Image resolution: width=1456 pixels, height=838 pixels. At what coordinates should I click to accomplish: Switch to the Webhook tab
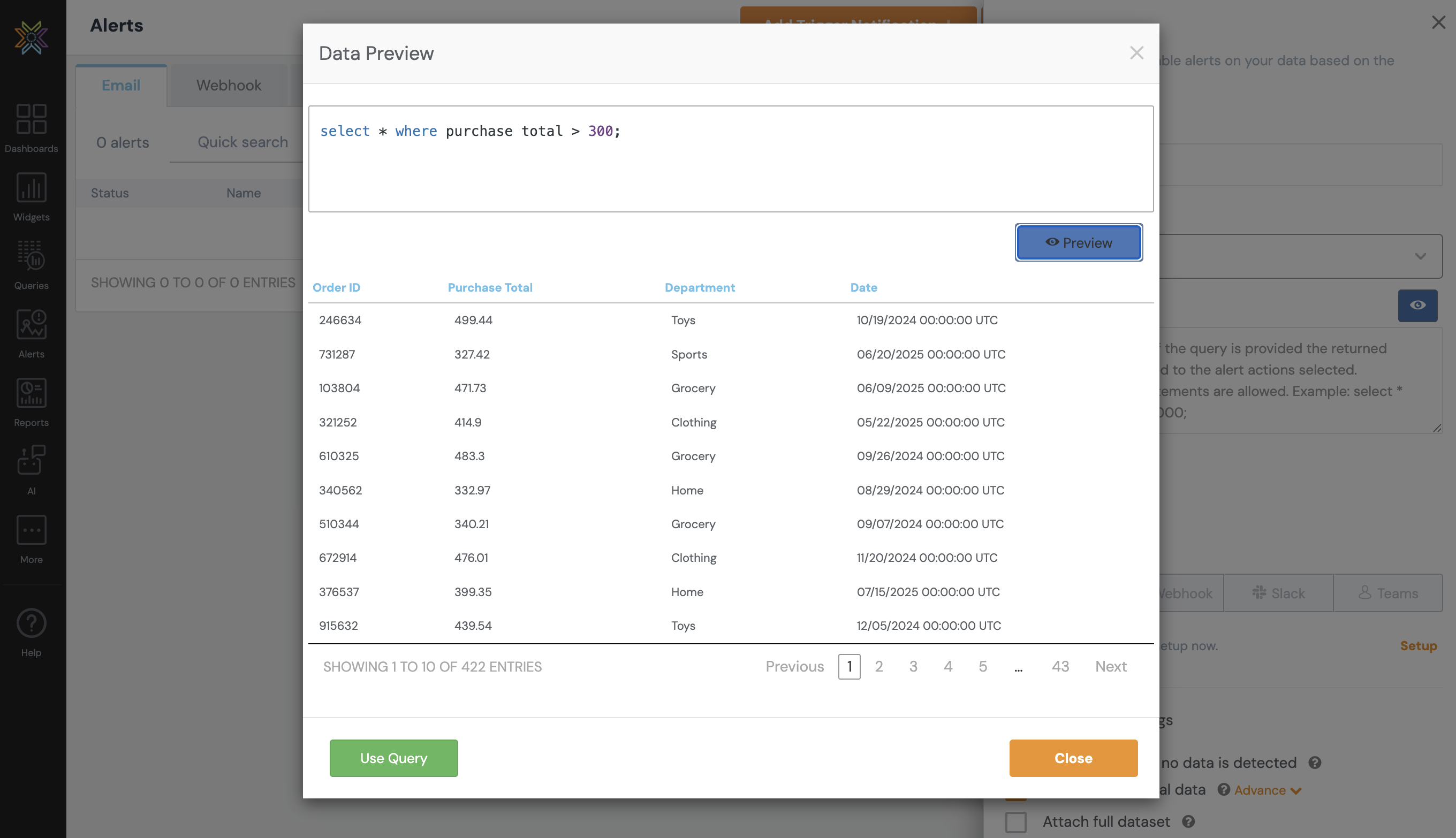click(229, 85)
